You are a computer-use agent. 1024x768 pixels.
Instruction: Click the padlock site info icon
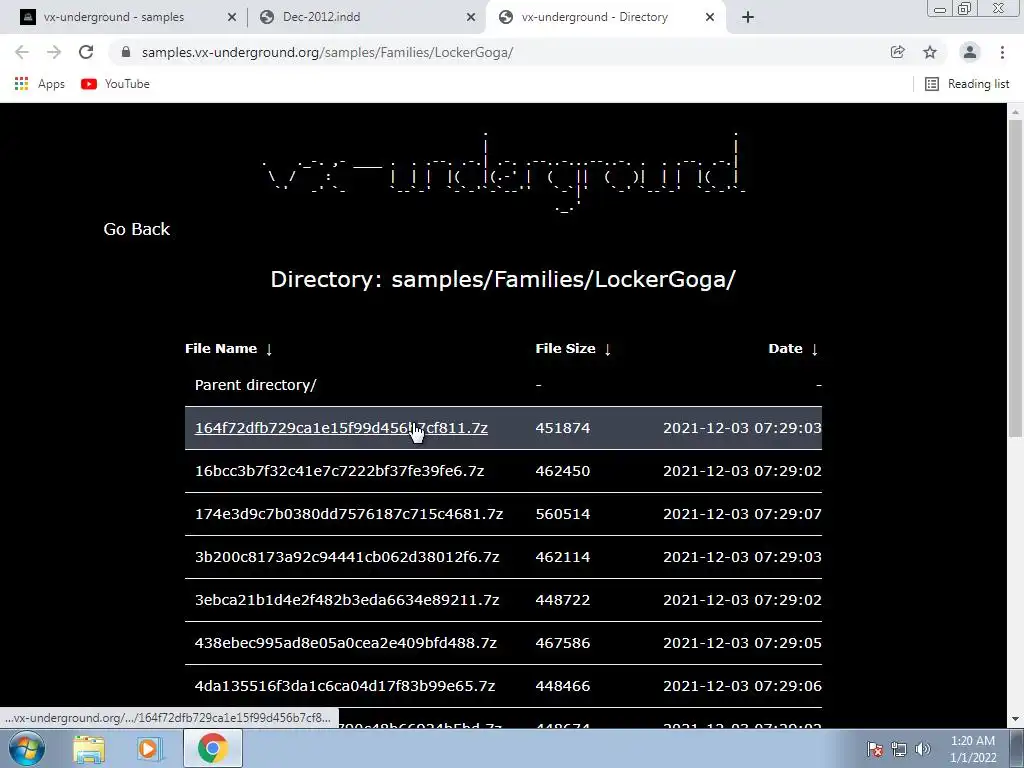click(x=126, y=52)
